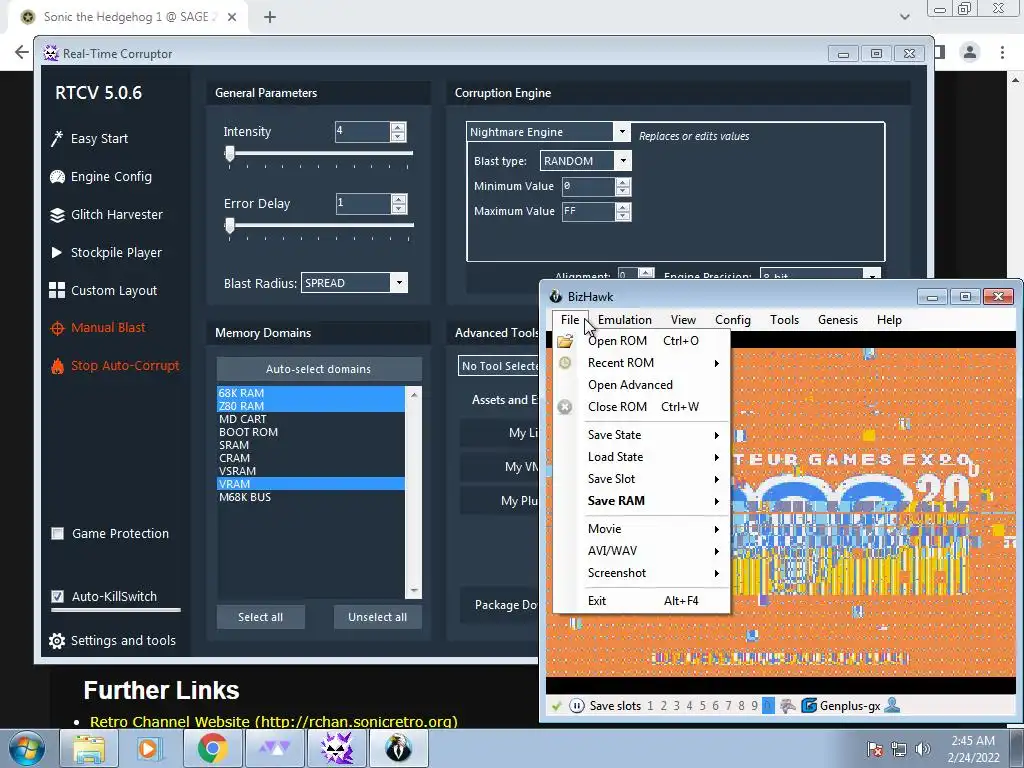
Task: Select BOOT ROM memory domain
Action: point(312,432)
